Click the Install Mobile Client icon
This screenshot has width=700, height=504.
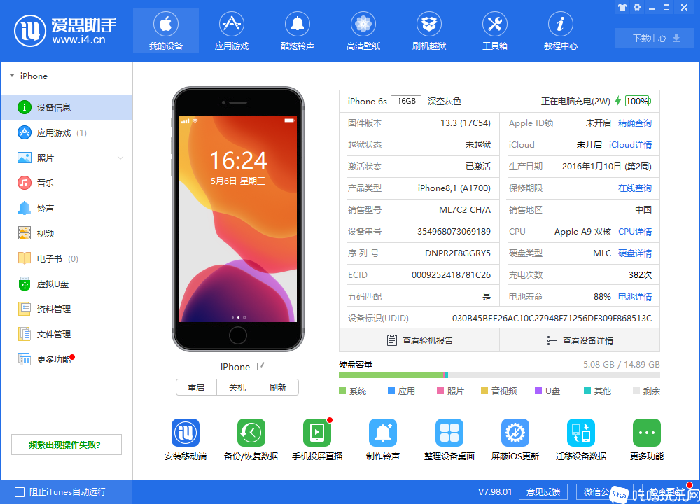[186, 433]
